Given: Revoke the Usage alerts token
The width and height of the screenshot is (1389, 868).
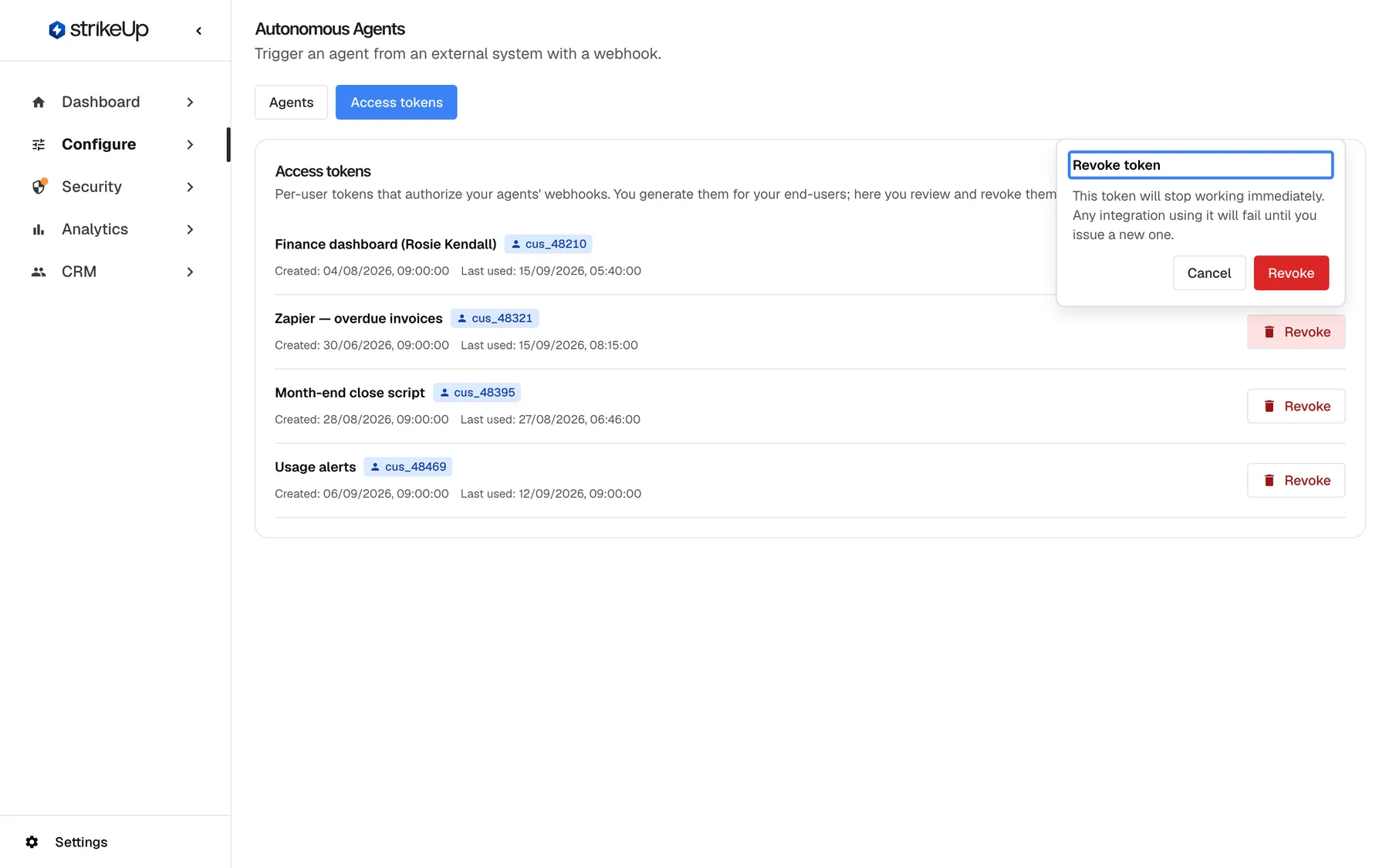Looking at the screenshot, I should [1296, 480].
